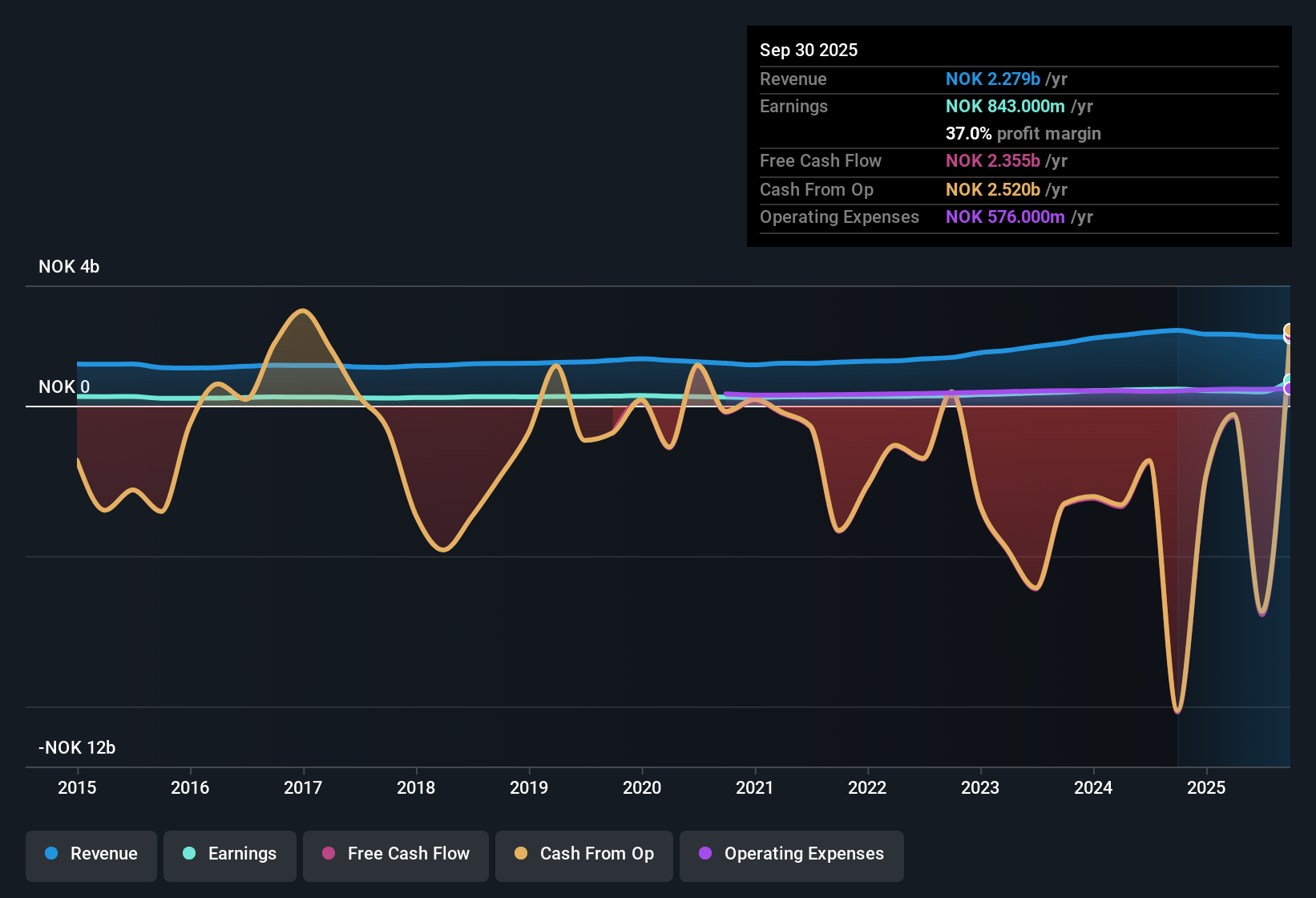Click the 2020 x-axis year label
The width and height of the screenshot is (1316, 898).
click(x=642, y=787)
